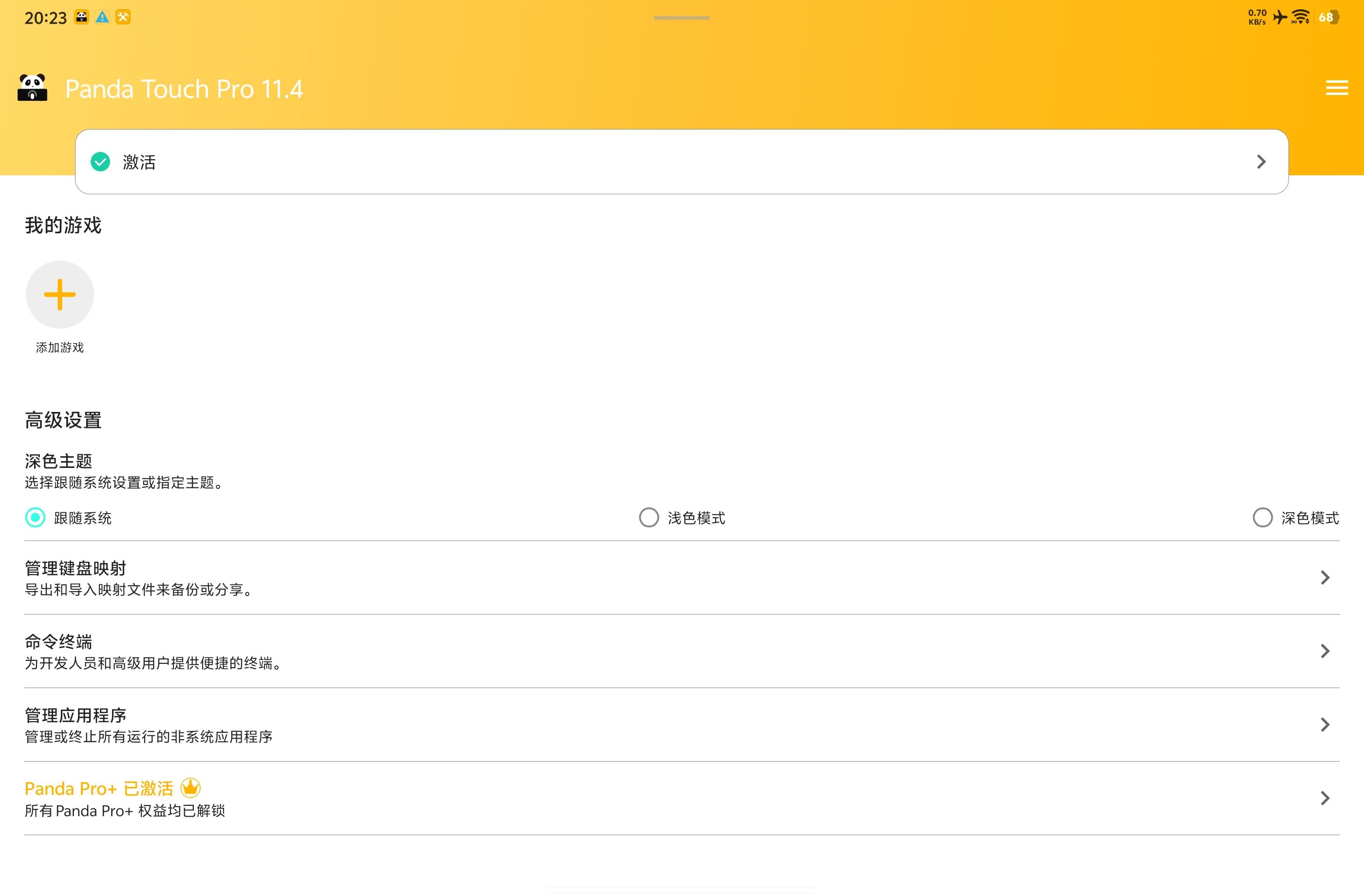Click the 管理或终止所有运行的非系统应用程序 description
The width and height of the screenshot is (1364, 896).
(149, 736)
